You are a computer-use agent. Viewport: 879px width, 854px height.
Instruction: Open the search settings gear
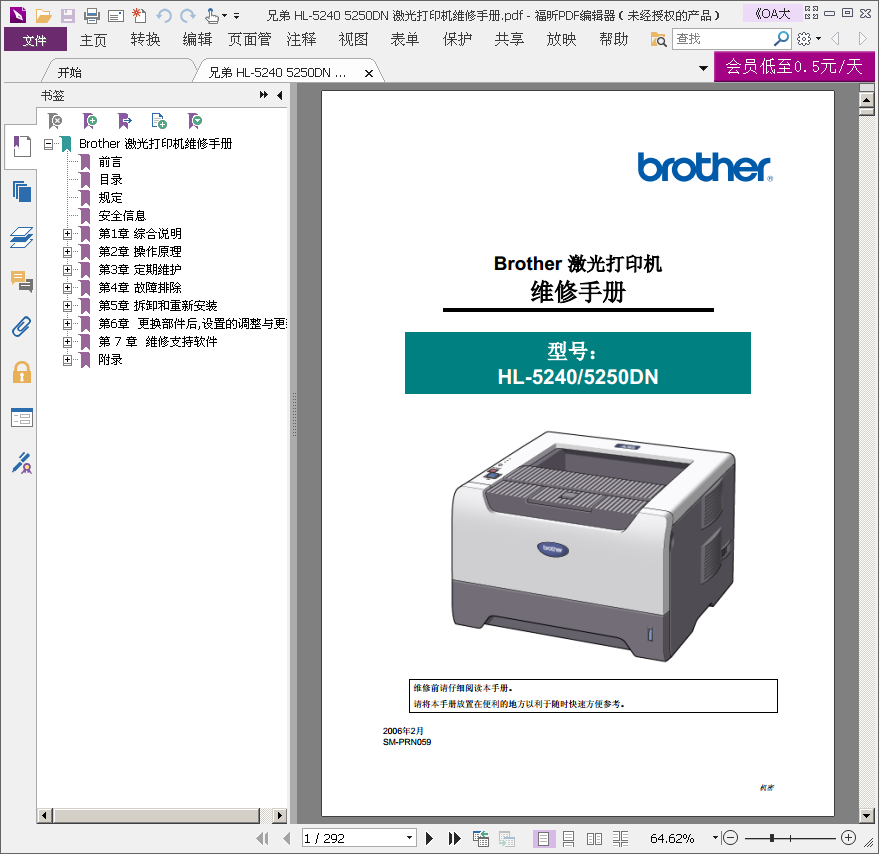click(x=804, y=39)
